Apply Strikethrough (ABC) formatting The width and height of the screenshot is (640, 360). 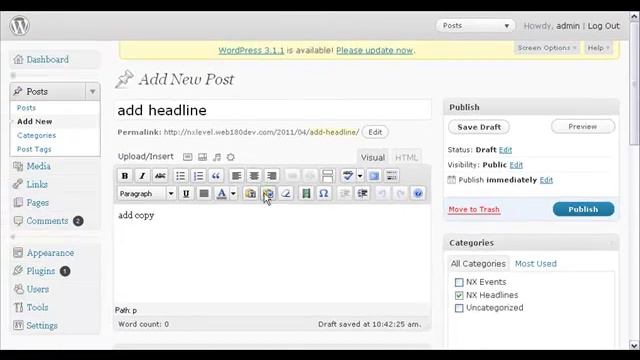coord(160,176)
